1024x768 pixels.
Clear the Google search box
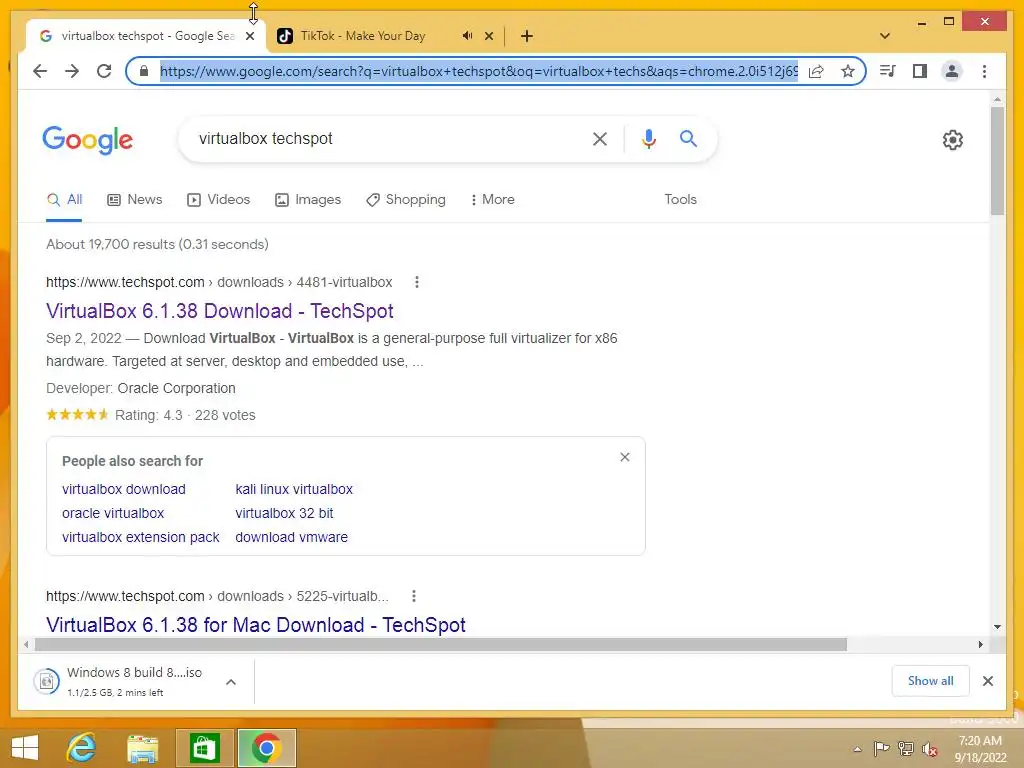point(600,138)
